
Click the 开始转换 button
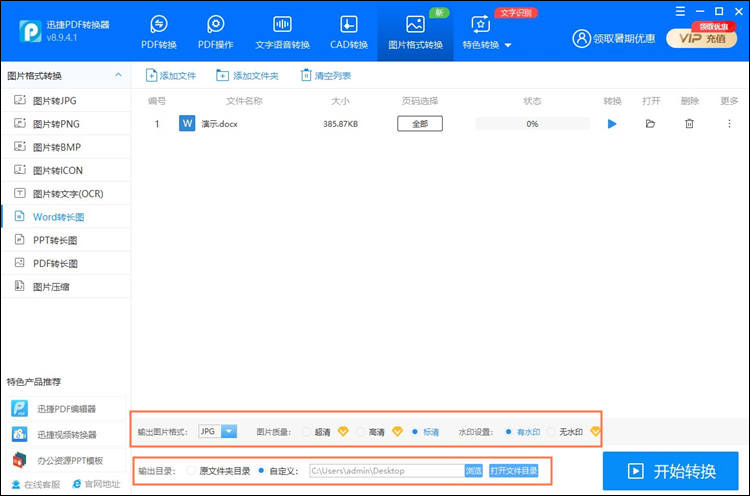tap(671, 471)
